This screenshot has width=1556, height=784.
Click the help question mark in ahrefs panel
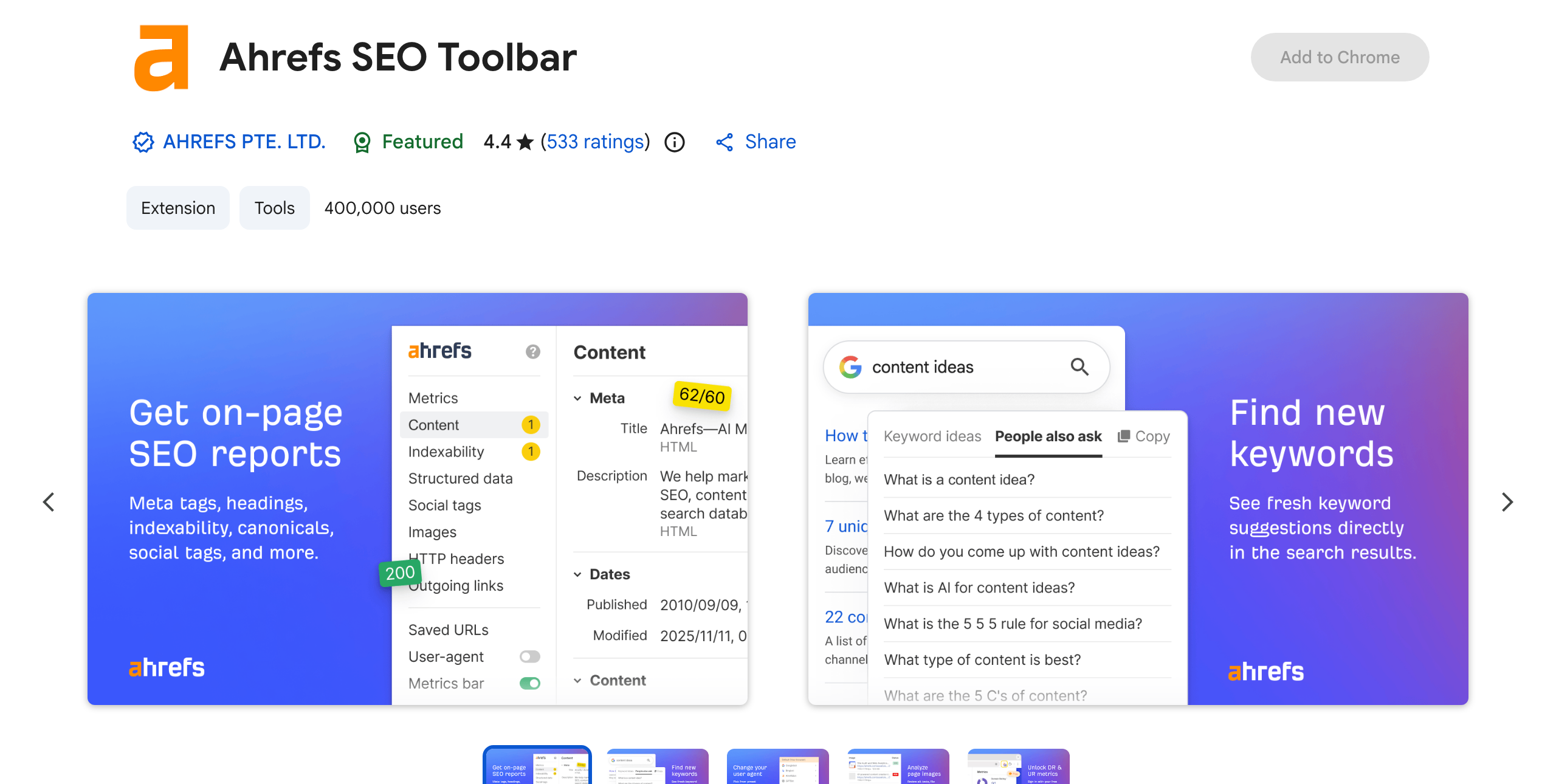533,351
